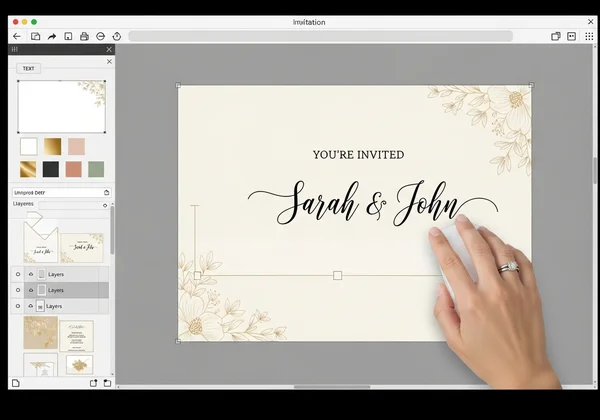
Task: Pick the white color swatch
Action: pyautogui.click(x=29, y=146)
